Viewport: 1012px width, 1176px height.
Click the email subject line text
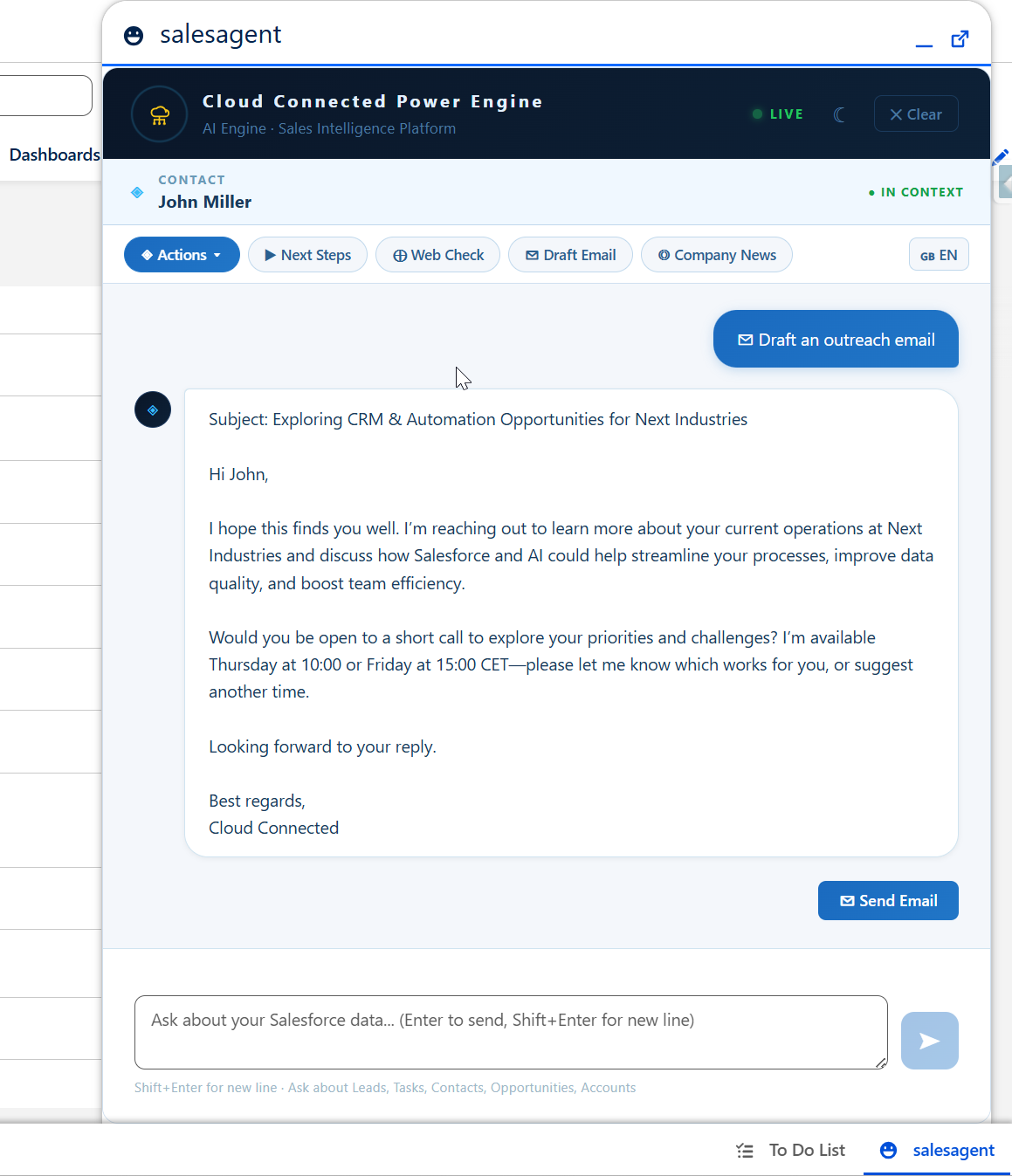[x=478, y=419]
